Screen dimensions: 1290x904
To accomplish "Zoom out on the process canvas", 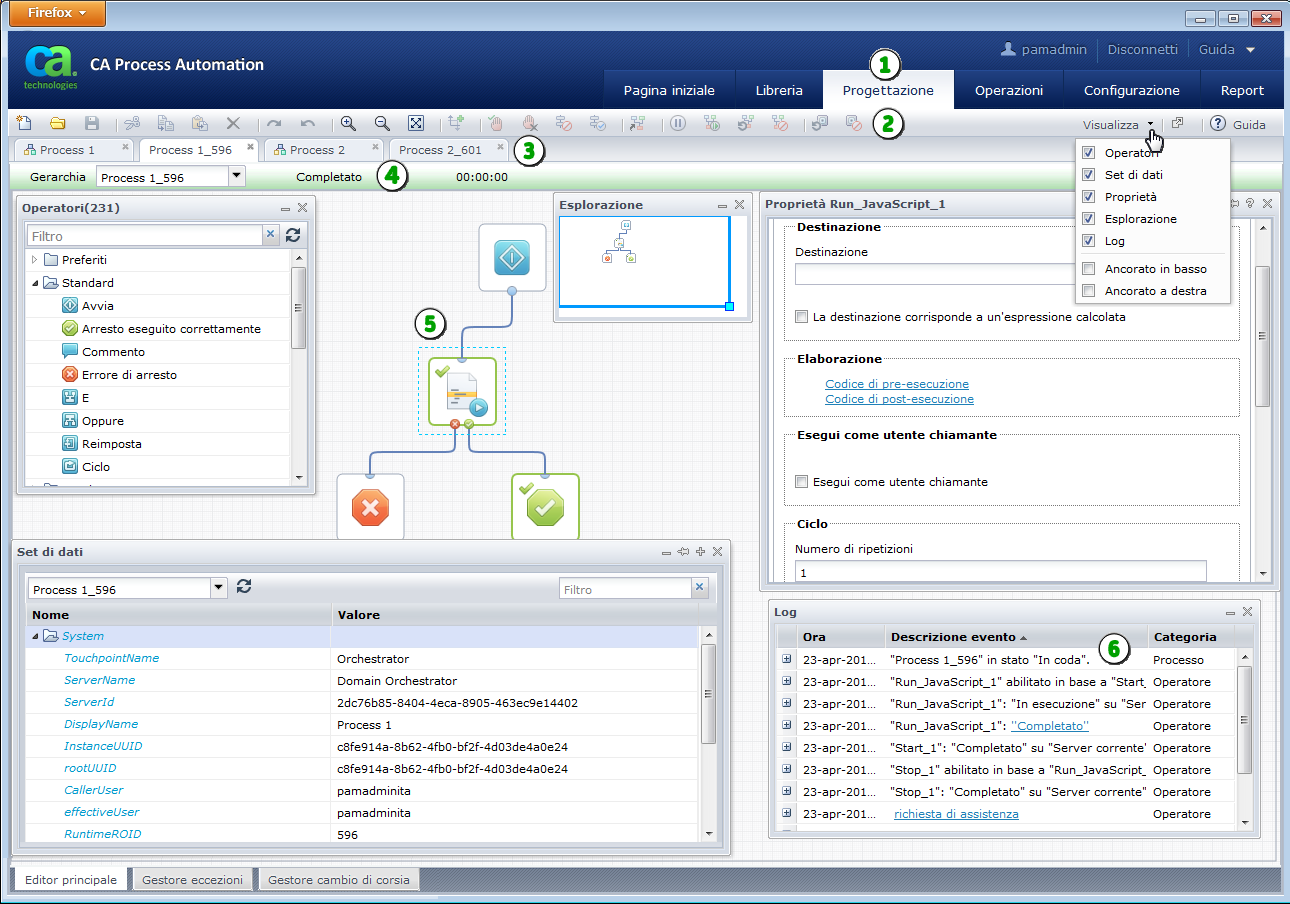I will coord(382,124).
